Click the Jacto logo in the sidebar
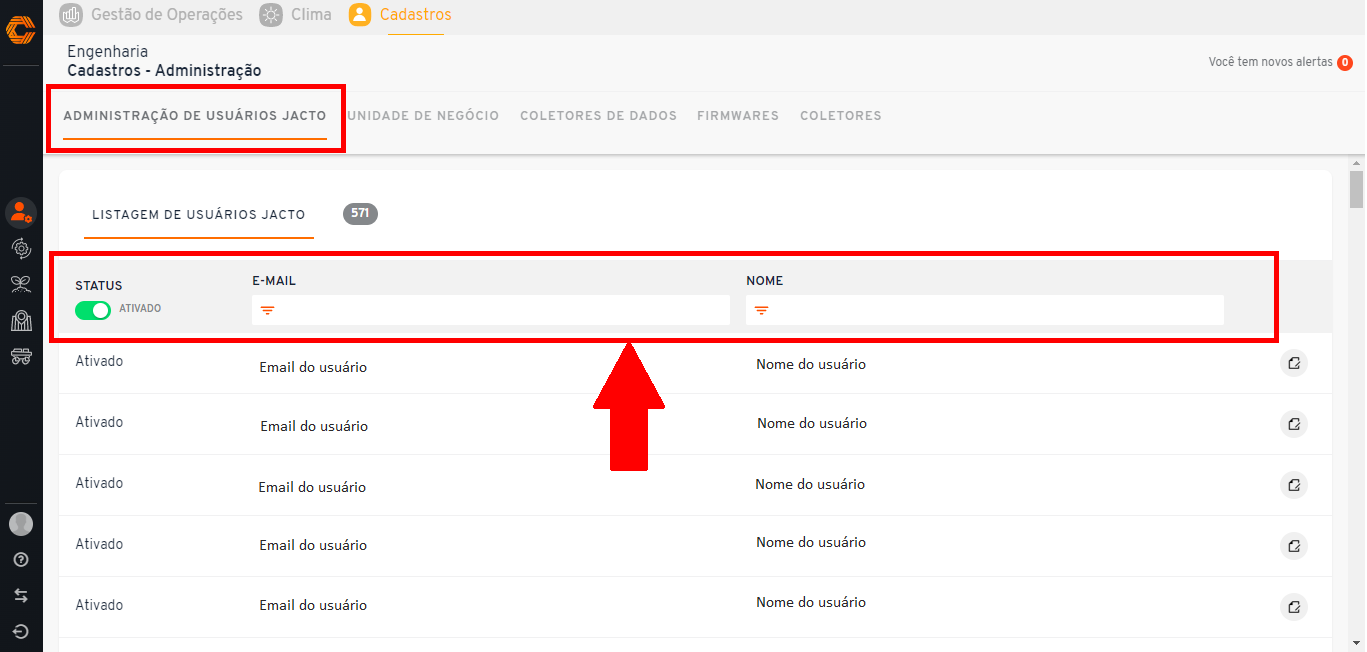 coord(20,30)
